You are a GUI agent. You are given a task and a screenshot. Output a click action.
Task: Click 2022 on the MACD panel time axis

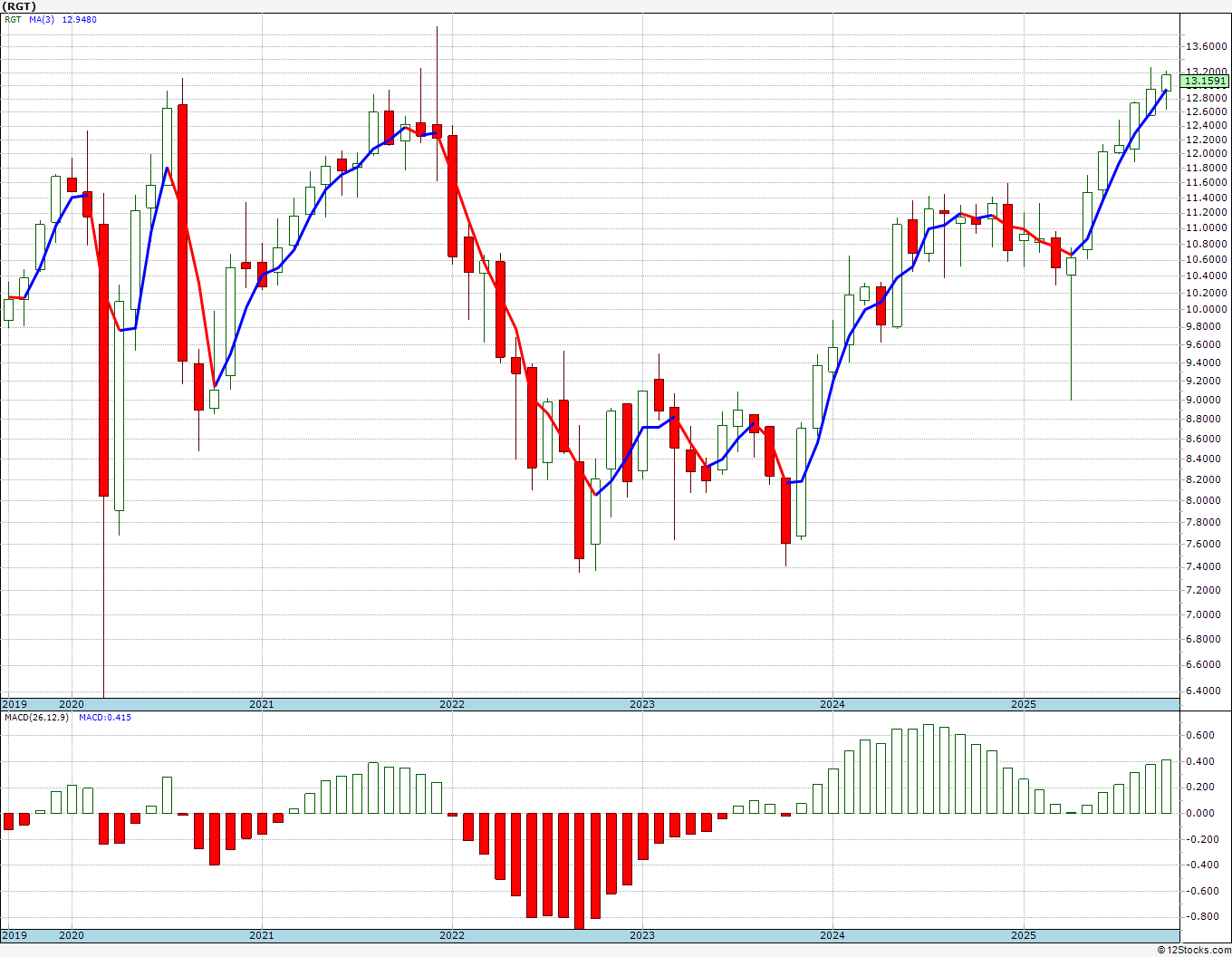click(451, 935)
